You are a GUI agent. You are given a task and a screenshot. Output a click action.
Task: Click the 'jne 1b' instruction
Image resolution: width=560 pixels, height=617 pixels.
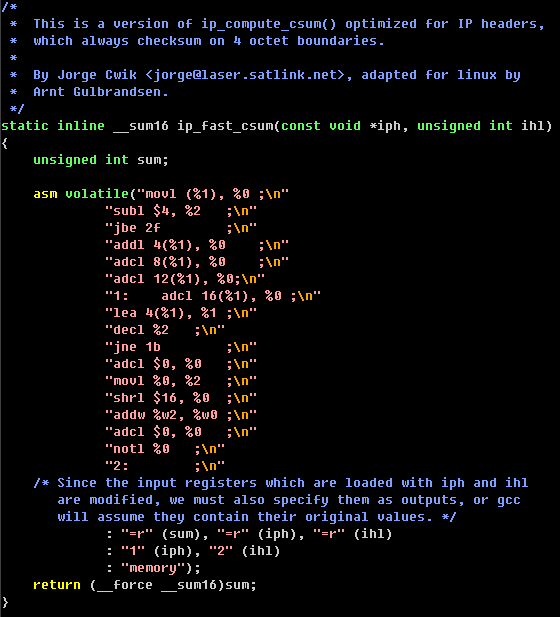click(137, 347)
